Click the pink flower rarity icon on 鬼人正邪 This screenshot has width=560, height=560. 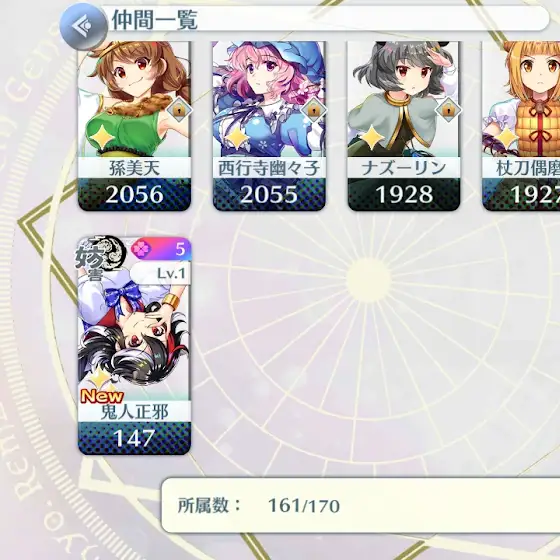[139, 249]
